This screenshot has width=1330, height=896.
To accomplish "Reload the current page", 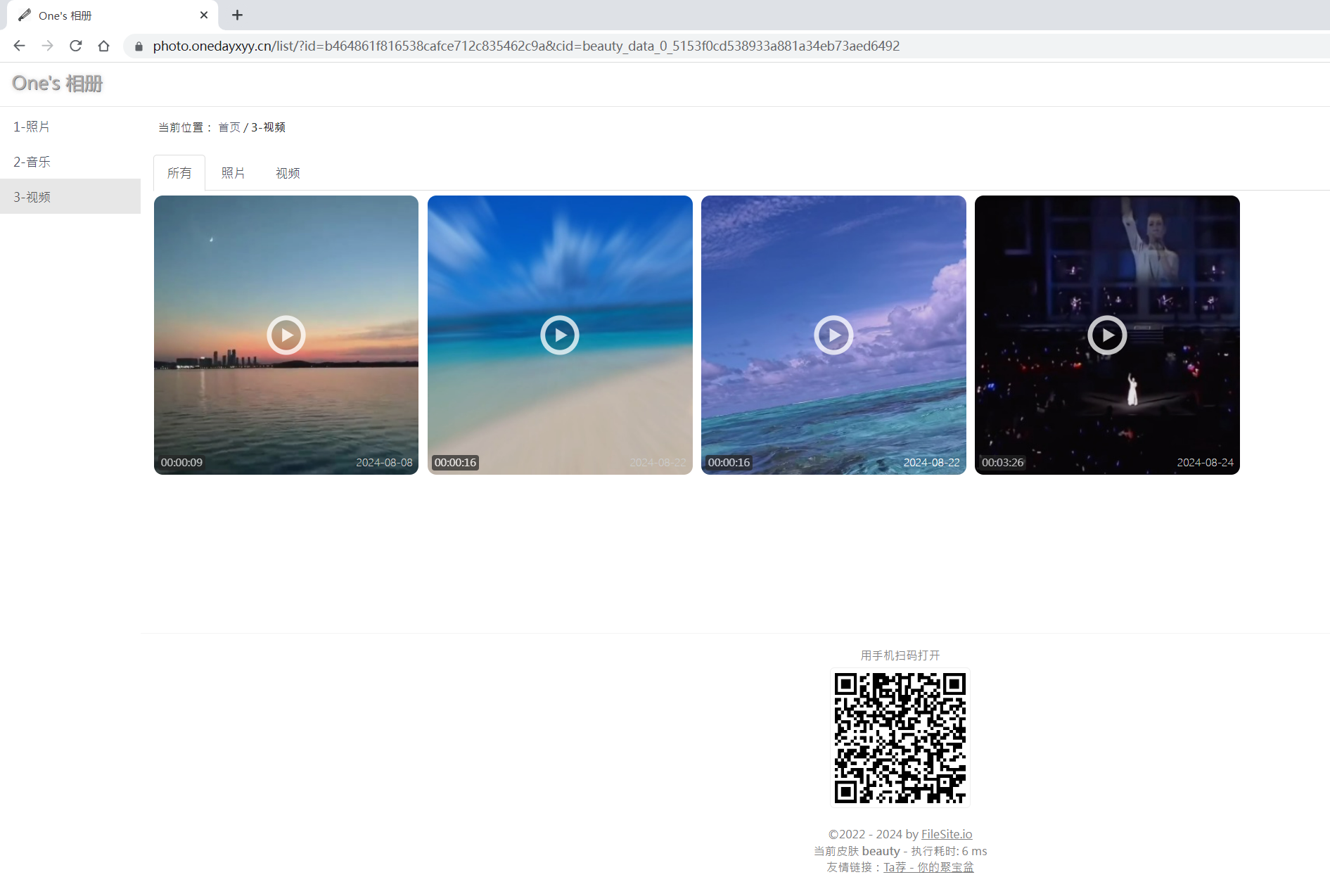I will [75, 46].
